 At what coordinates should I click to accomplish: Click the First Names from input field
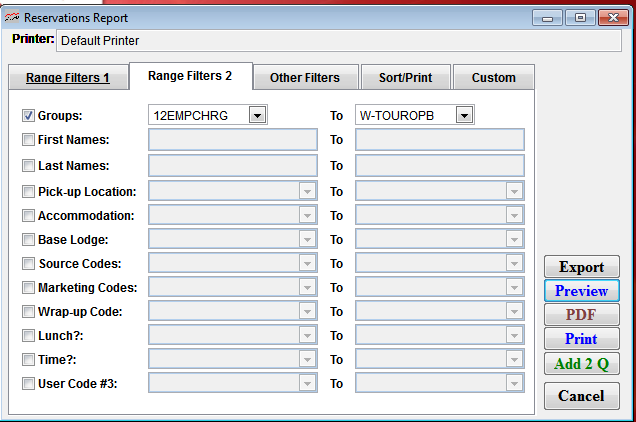click(x=233, y=140)
